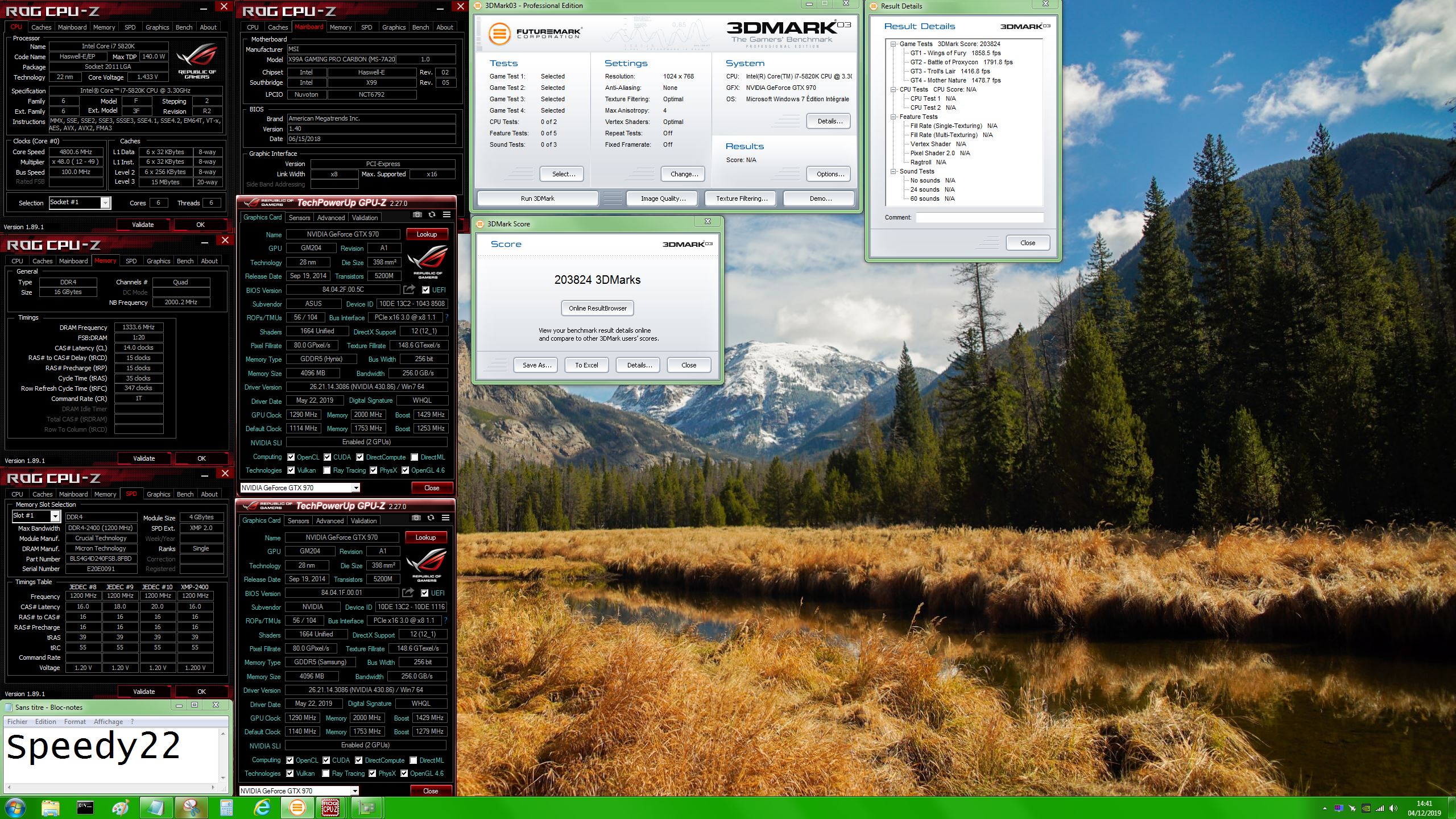1456x819 pixels.
Task: Toggle DirectML checkbox in top GPU-Z
Action: pos(415,457)
